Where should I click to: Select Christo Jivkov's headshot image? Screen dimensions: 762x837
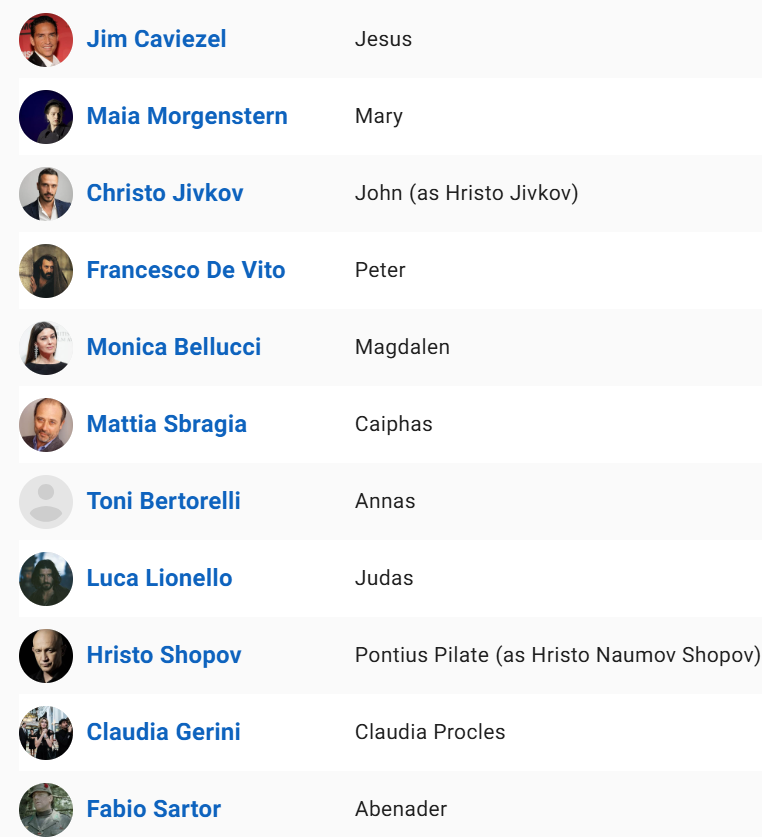(46, 193)
